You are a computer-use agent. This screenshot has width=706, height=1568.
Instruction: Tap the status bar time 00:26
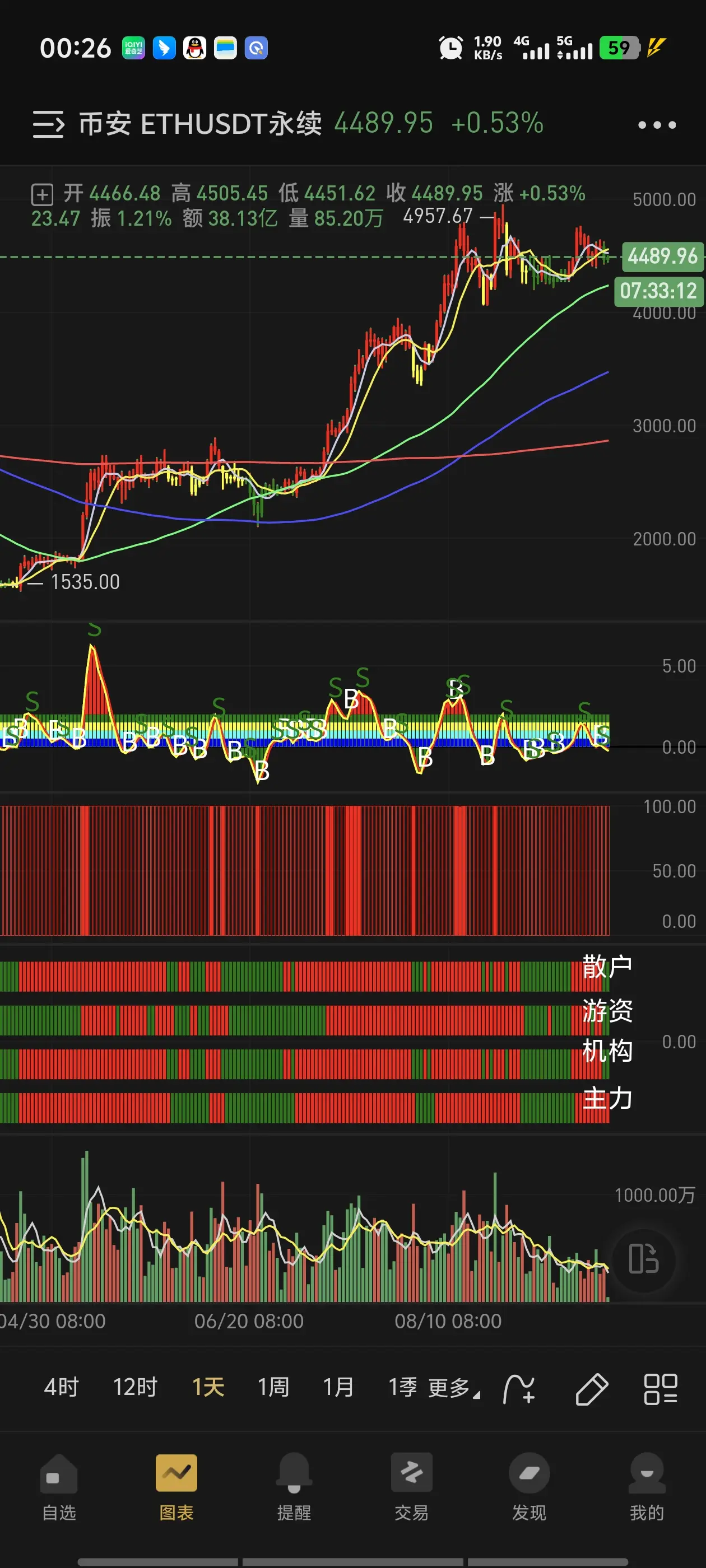[x=76, y=48]
